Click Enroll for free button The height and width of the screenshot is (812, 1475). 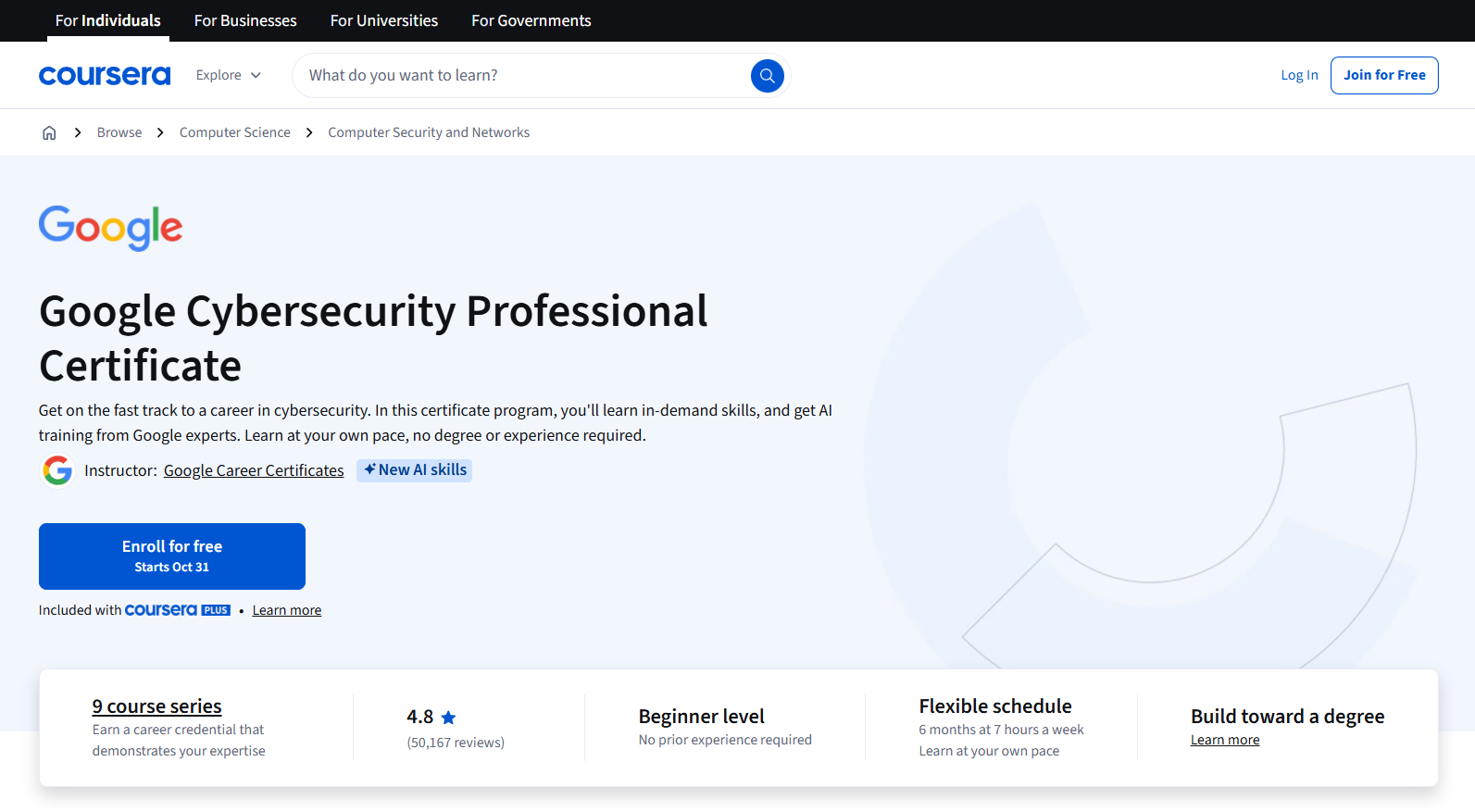172,556
